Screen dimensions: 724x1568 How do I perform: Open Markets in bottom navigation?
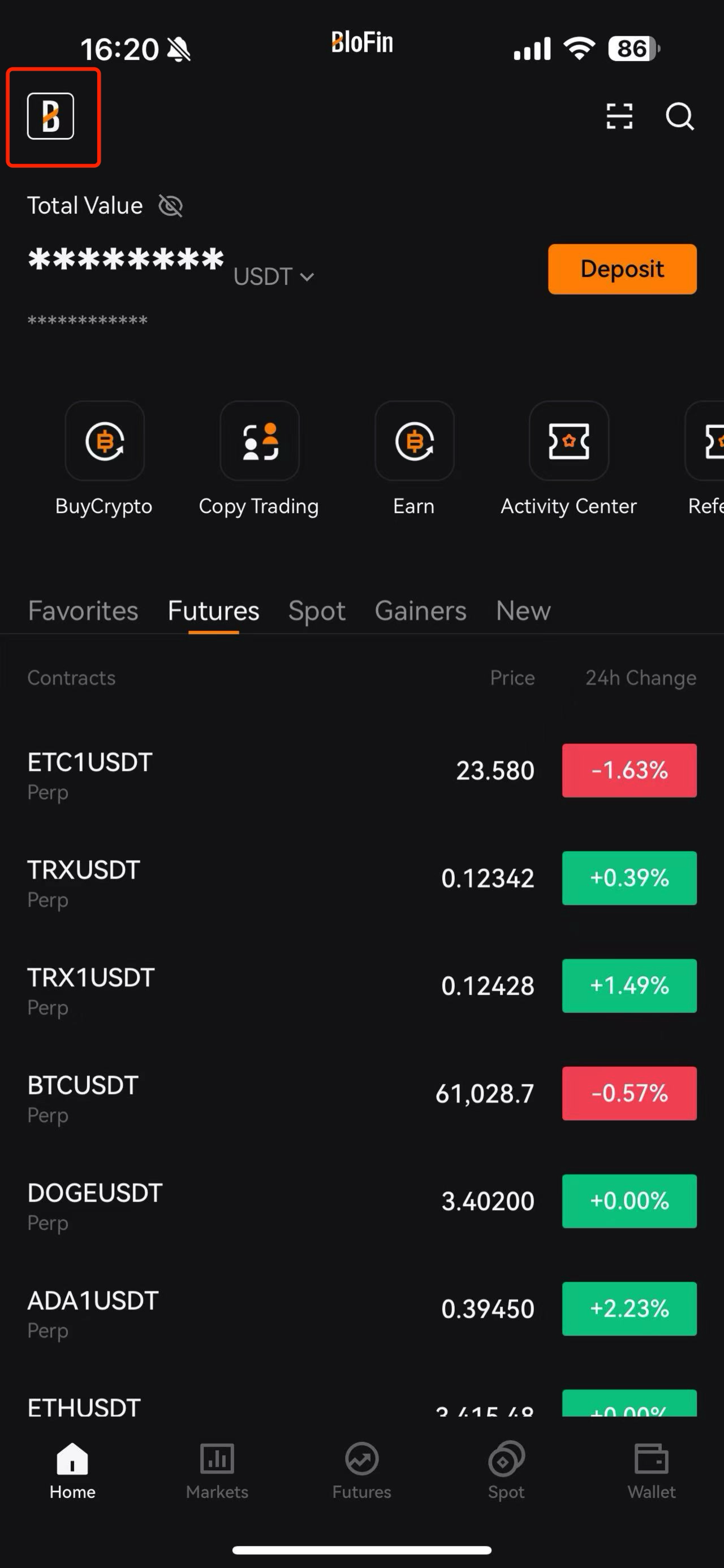click(217, 1472)
